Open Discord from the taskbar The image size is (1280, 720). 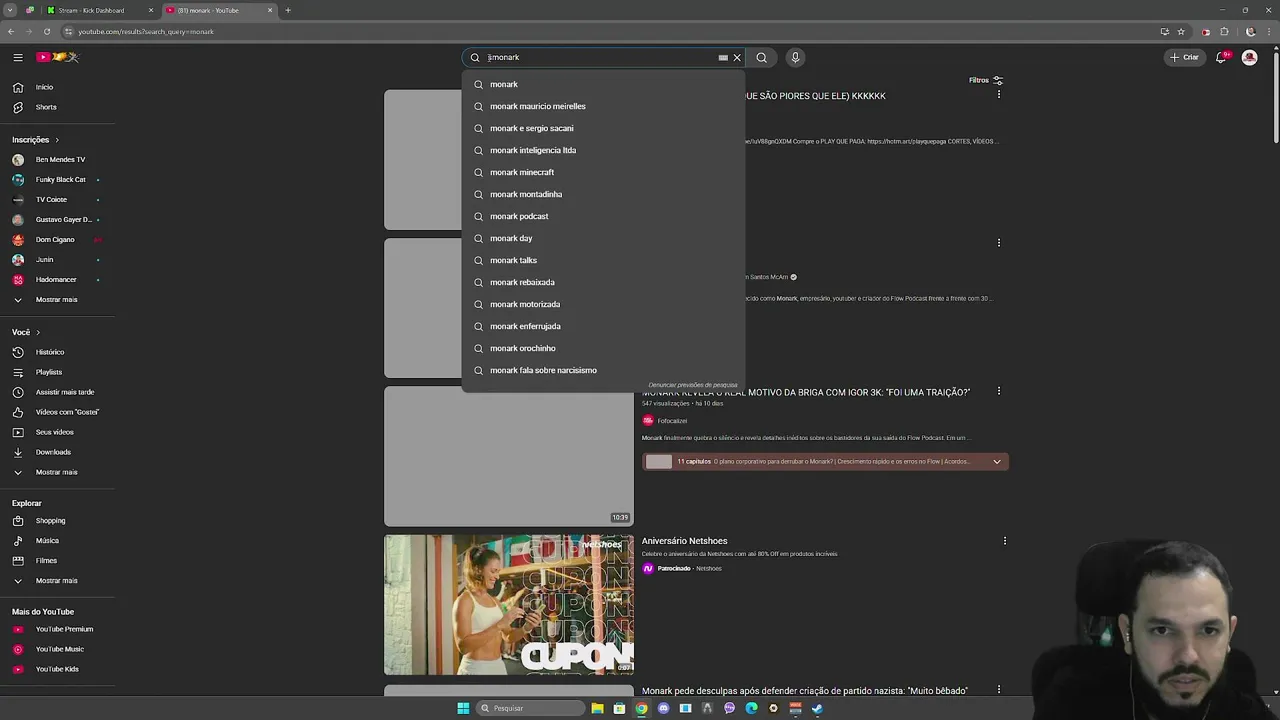(663, 708)
